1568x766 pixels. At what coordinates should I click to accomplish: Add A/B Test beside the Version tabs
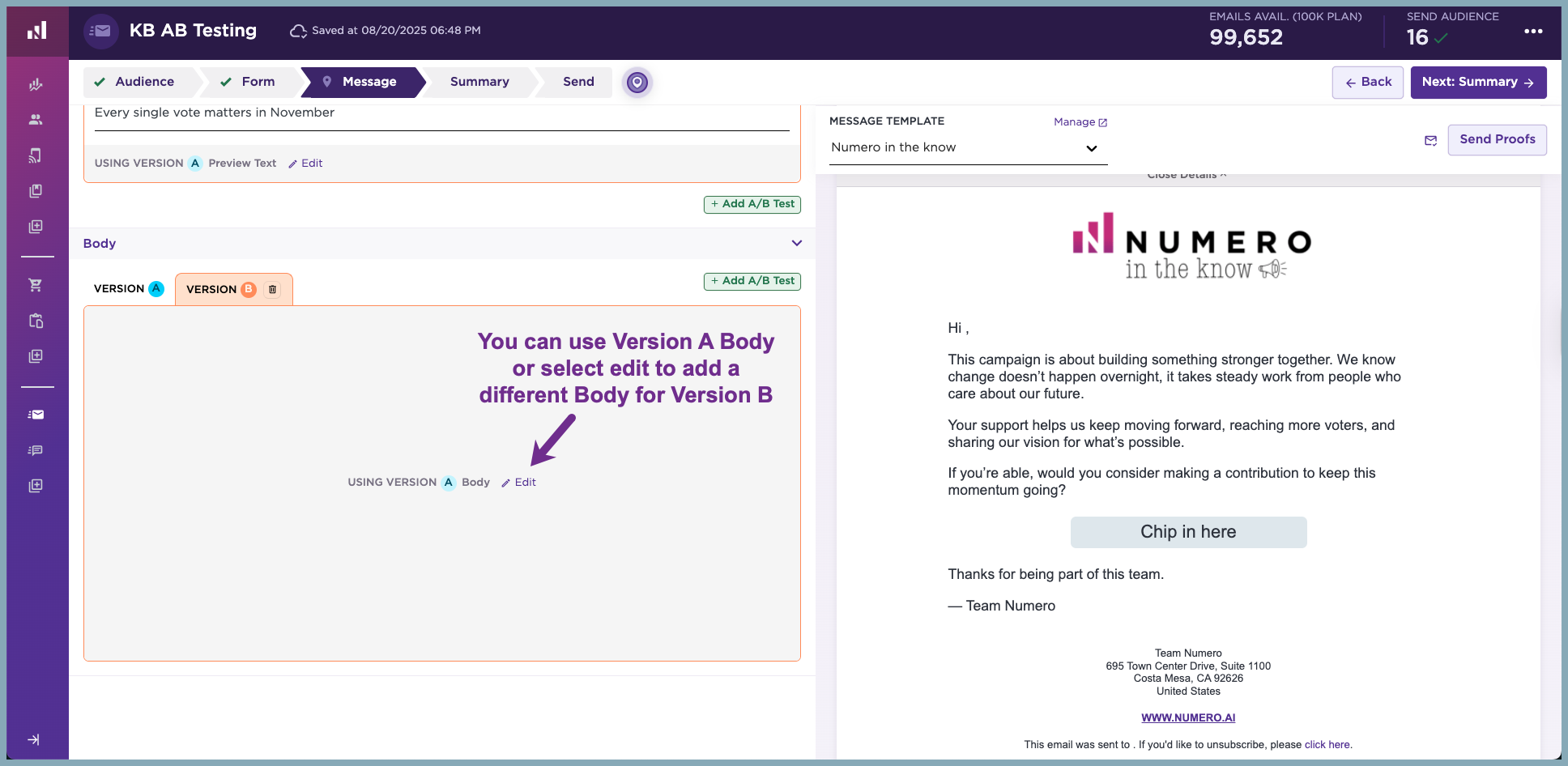pyautogui.click(x=752, y=281)
